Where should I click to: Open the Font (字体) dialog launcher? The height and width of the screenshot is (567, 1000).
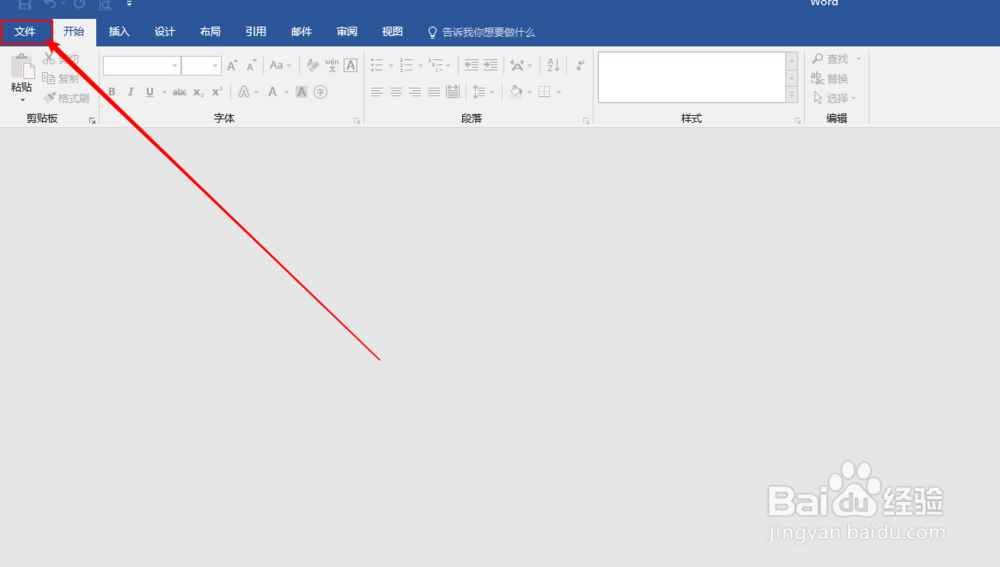point(357,121)
